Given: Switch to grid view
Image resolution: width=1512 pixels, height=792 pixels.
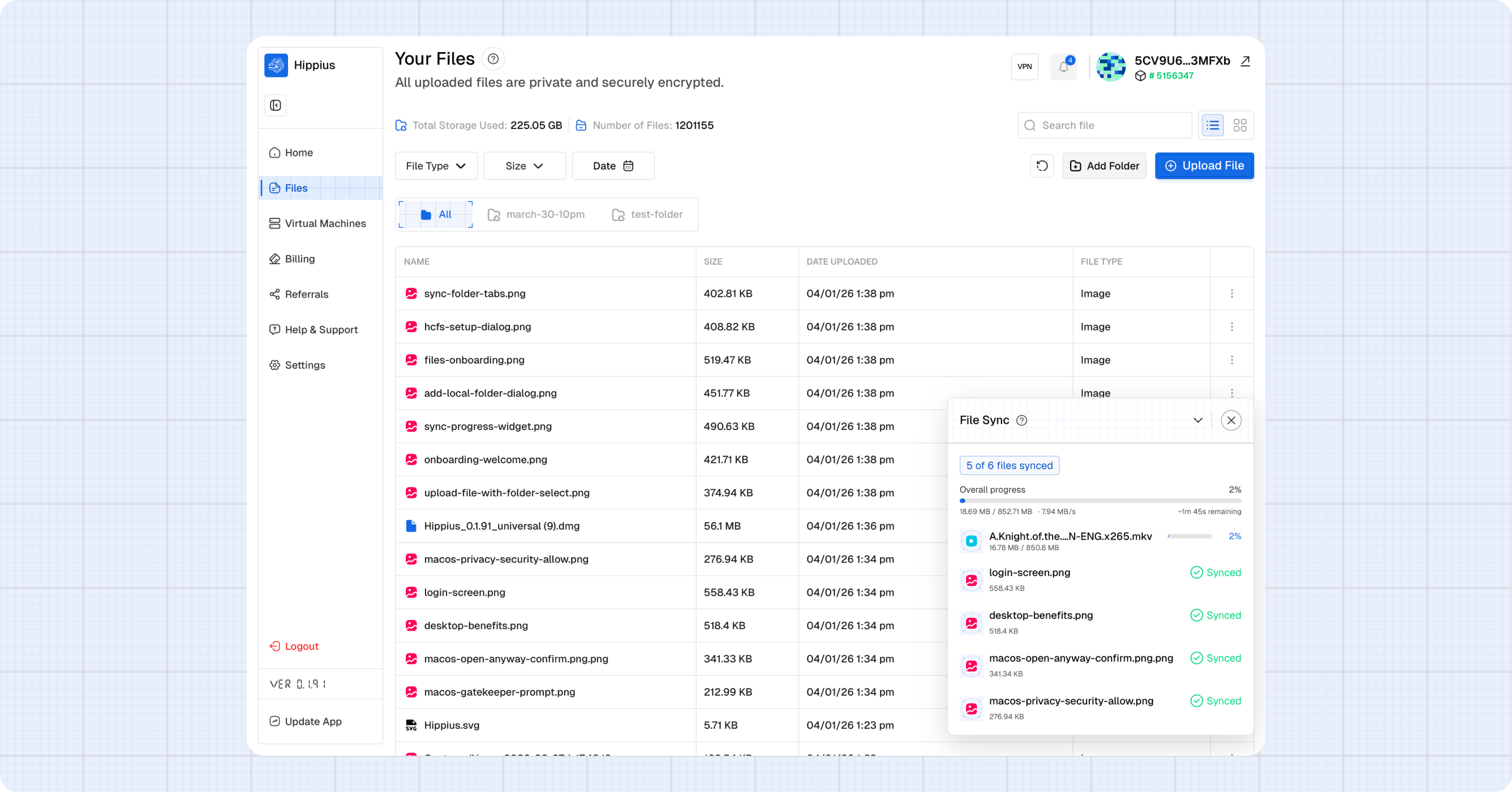Looking at the screenshot, I should 1240,126.
